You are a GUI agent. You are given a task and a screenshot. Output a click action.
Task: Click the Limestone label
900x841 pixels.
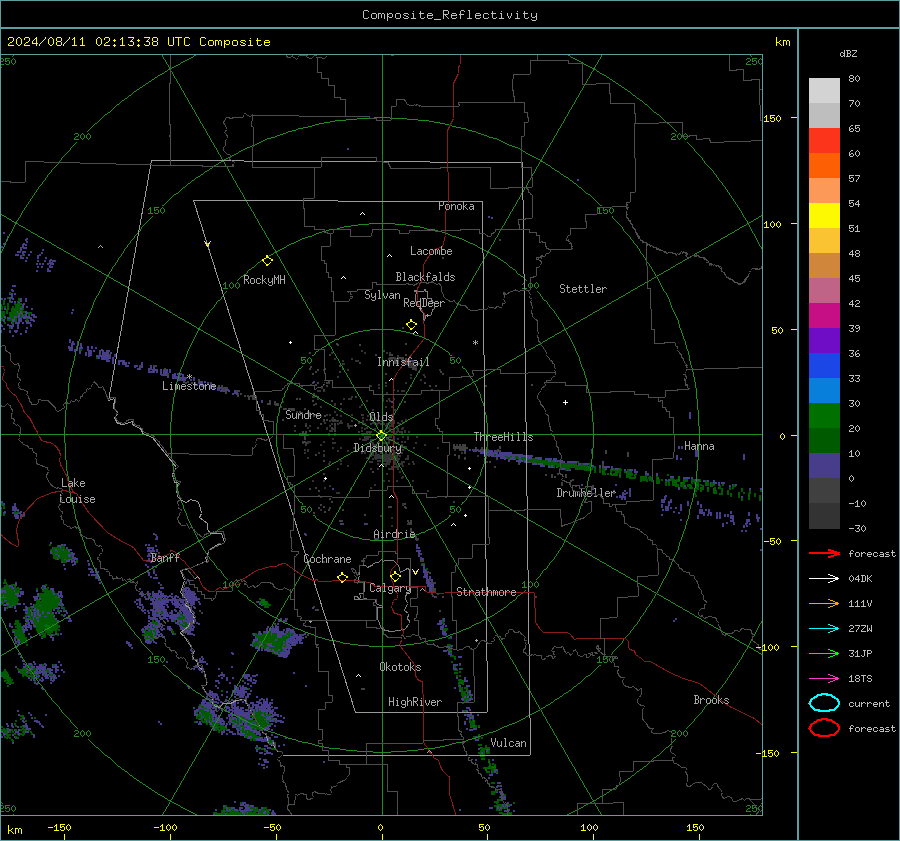point(189,386)
